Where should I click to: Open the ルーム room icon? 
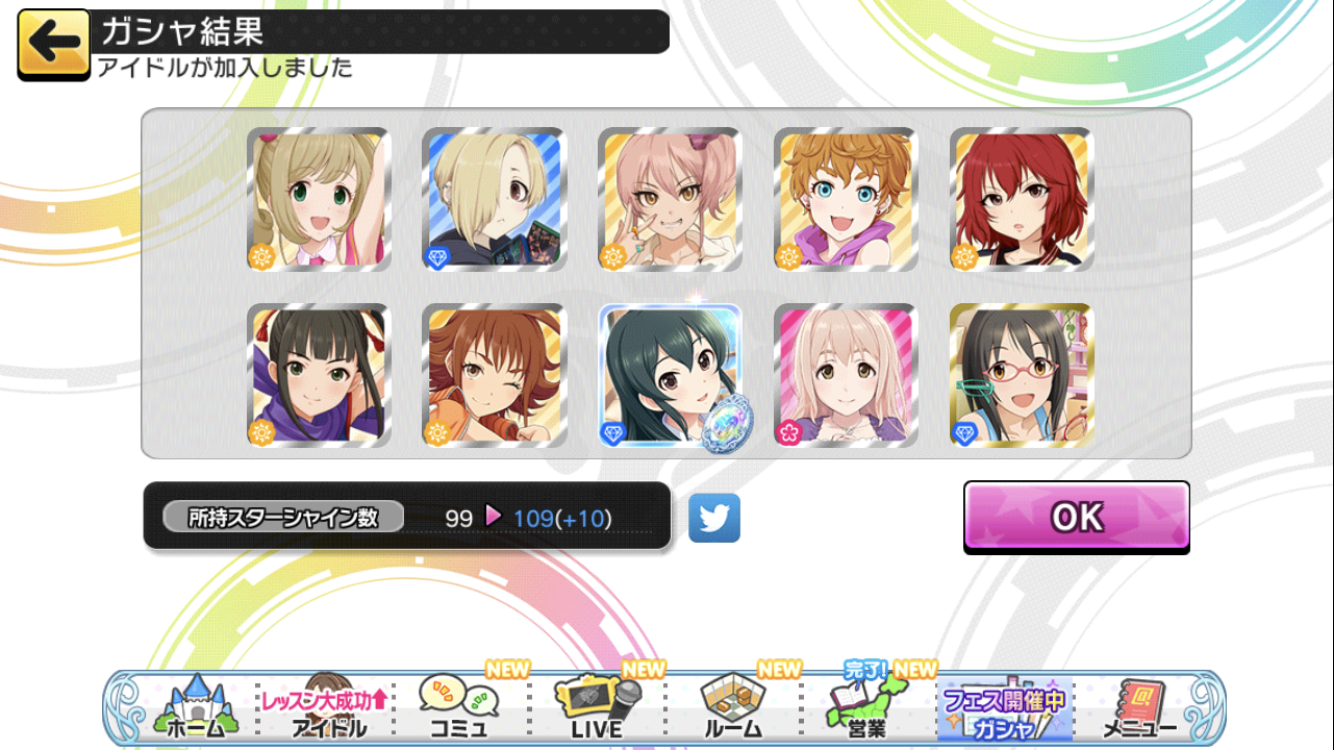pos(733,706)
